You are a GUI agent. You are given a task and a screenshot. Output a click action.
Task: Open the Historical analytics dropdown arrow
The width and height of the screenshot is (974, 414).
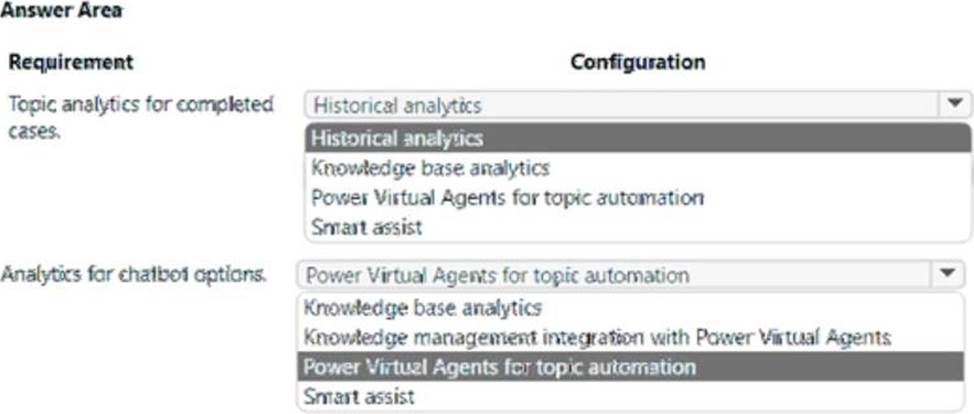click(x=955, y=104)
